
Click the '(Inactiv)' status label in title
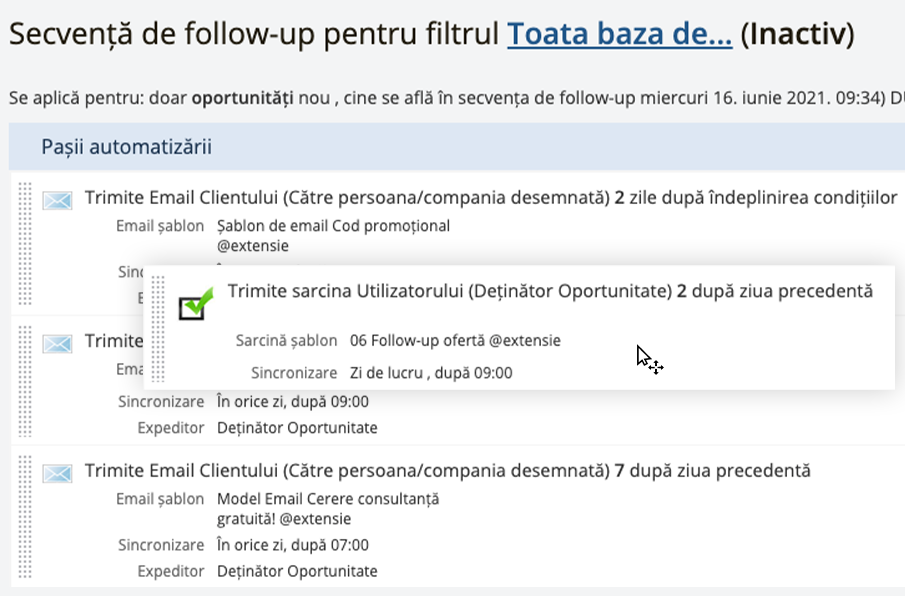click(796, 33)
